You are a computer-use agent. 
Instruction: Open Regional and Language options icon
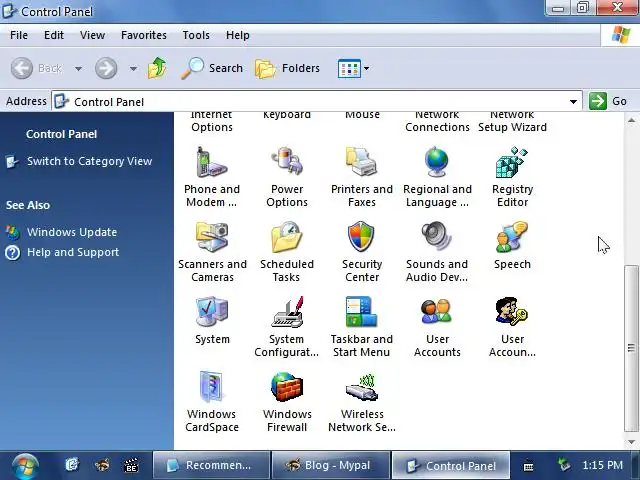pyautogui.click(x=437, y=161)
